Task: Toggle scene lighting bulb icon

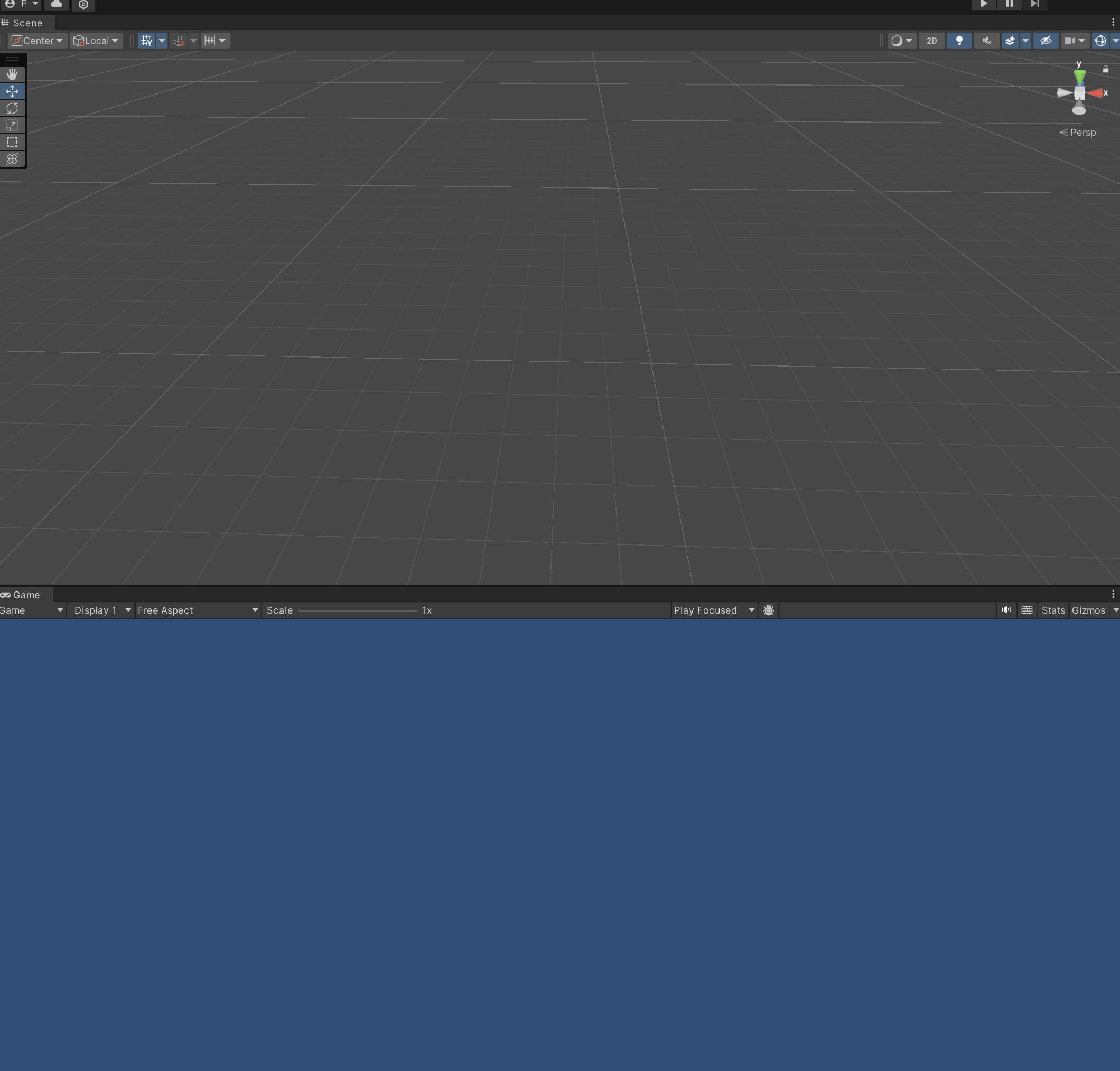Action: 959,41
